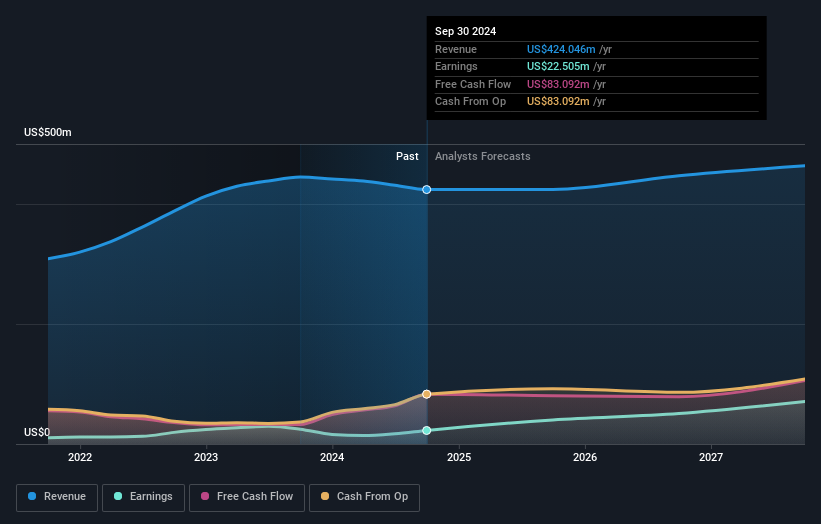Click the Earnings row label in tooltip
Viewport: 821px width, 524px height.
point(456,66)
